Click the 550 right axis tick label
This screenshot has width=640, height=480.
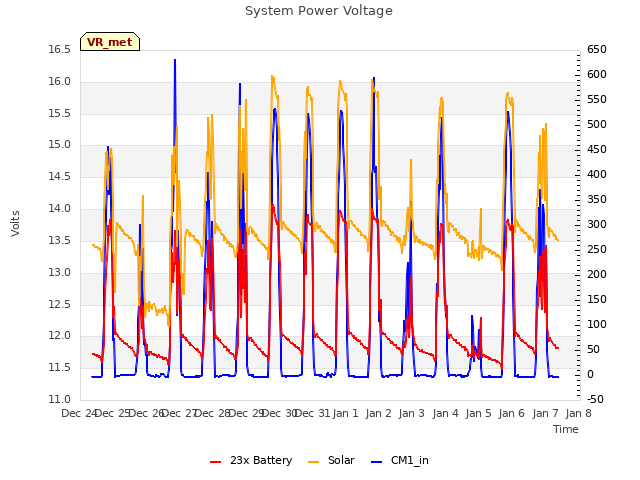tap(597, 100)
